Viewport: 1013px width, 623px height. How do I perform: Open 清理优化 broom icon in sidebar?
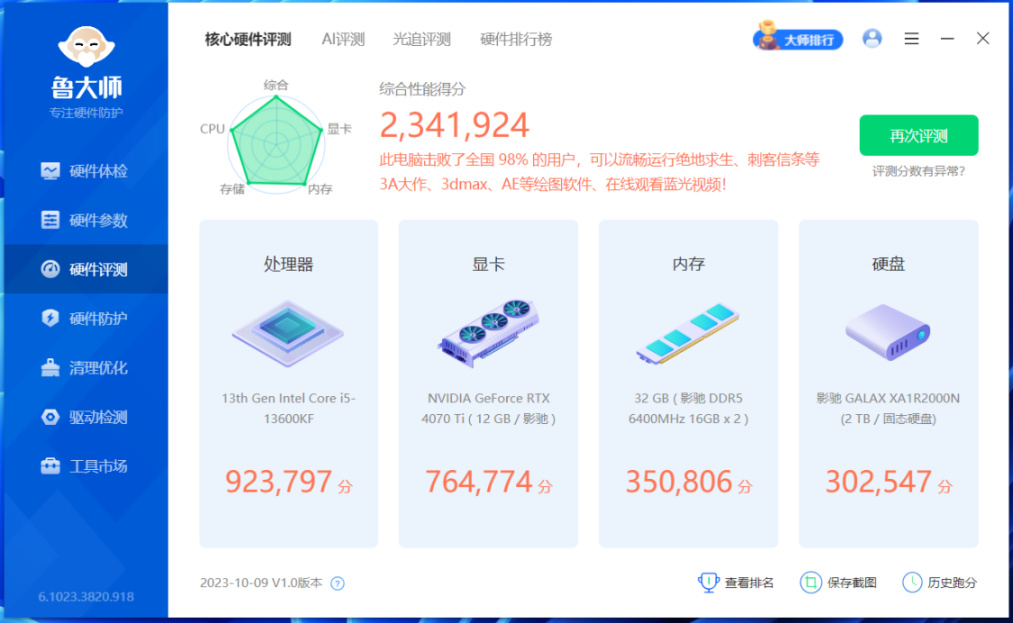pyautogui.click(x=50, y=368)
